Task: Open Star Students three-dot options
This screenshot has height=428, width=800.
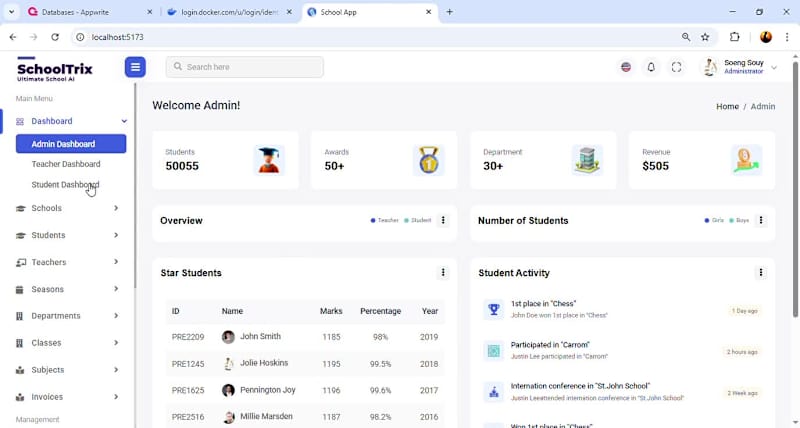Action: pos(443,272)
